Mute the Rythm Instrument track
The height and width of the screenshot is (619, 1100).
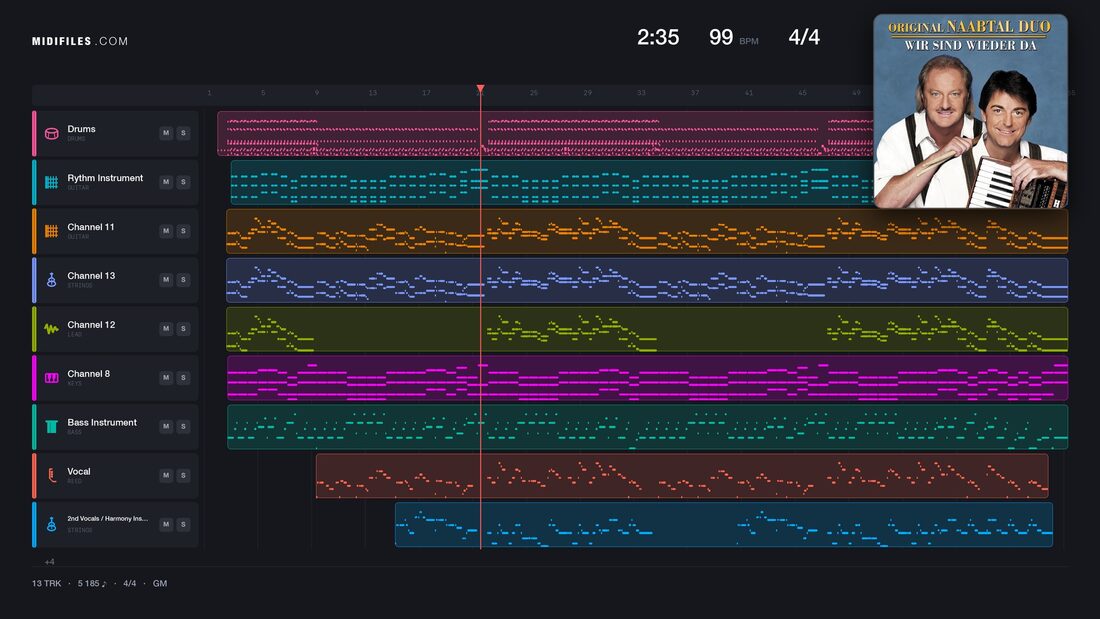coord(166,182)
